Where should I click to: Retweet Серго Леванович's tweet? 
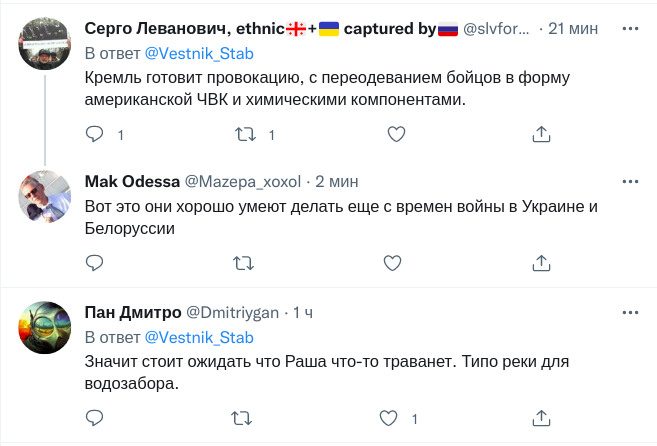(x=243, y=133)
